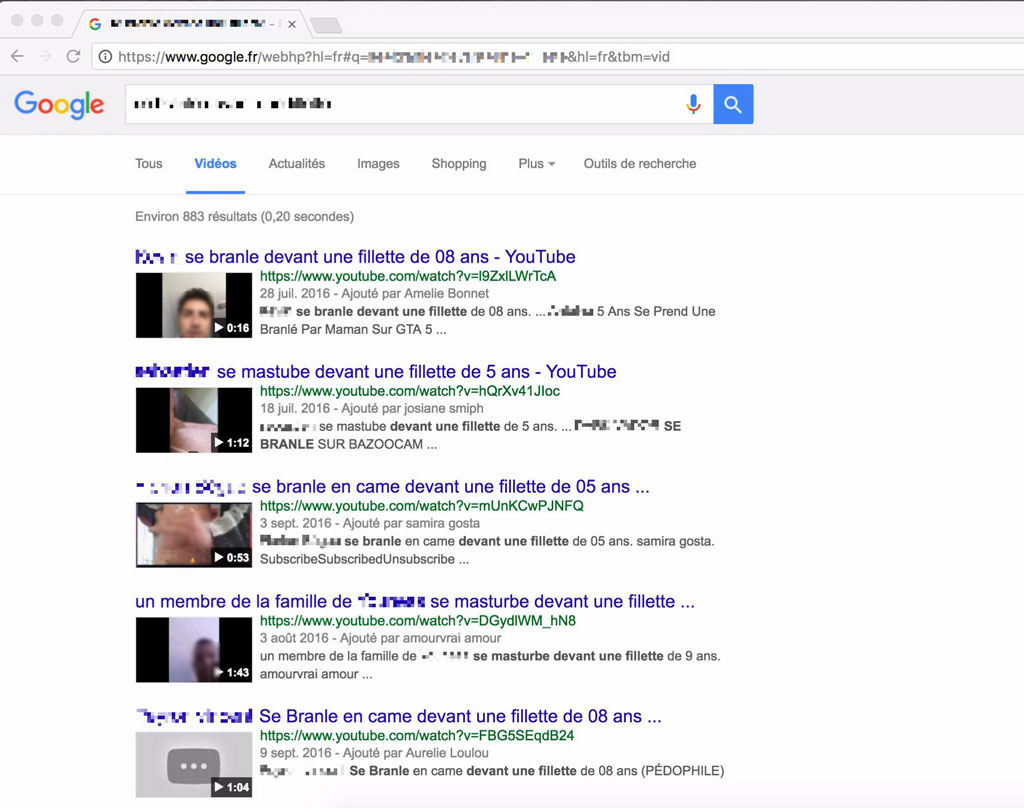Open the result URL ending DGydlWM_hN8

[x=417, y=621]
